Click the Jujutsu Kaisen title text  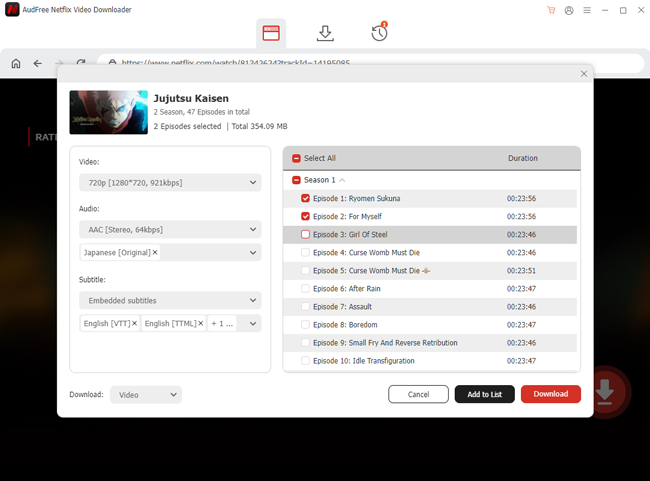191,99
